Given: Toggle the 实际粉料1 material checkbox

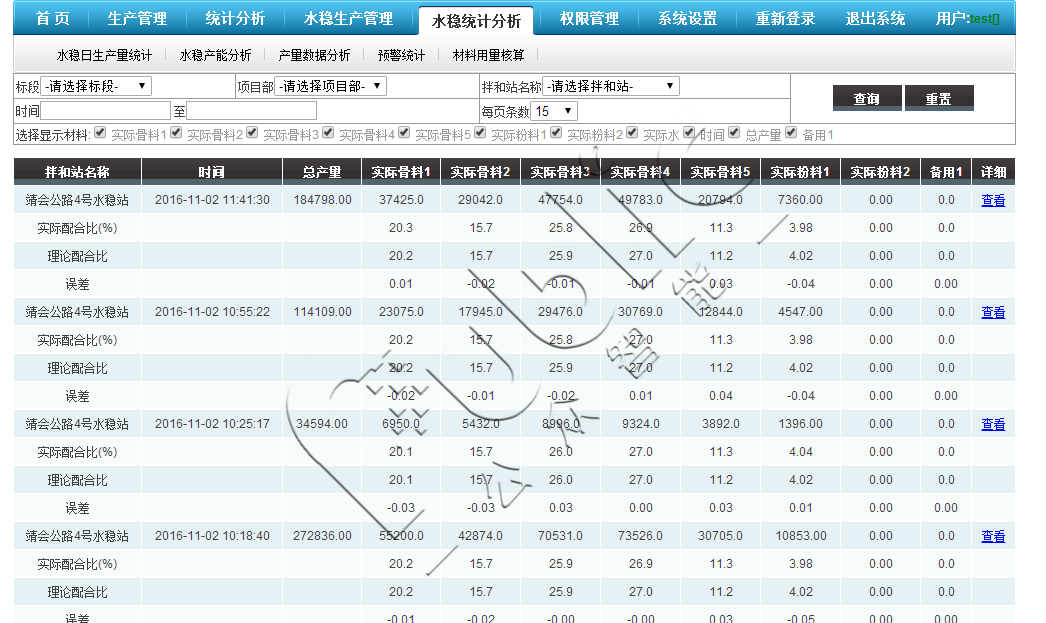Looking at the screenshot, I should click(x=480, y=133).
